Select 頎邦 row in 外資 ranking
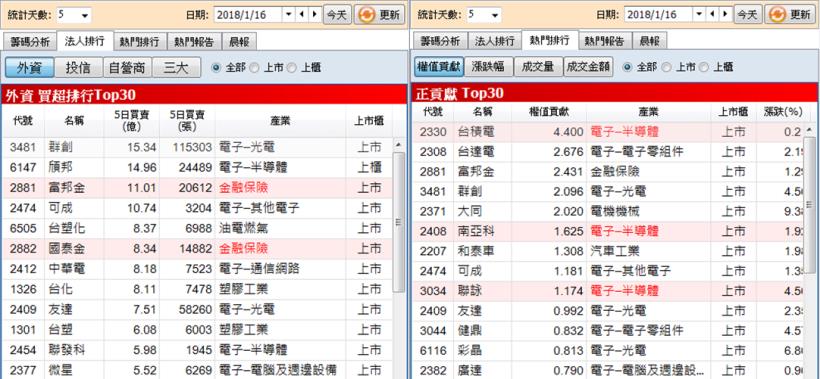The height and width of the screenshot is (379, 820). [x=197, y=167]
